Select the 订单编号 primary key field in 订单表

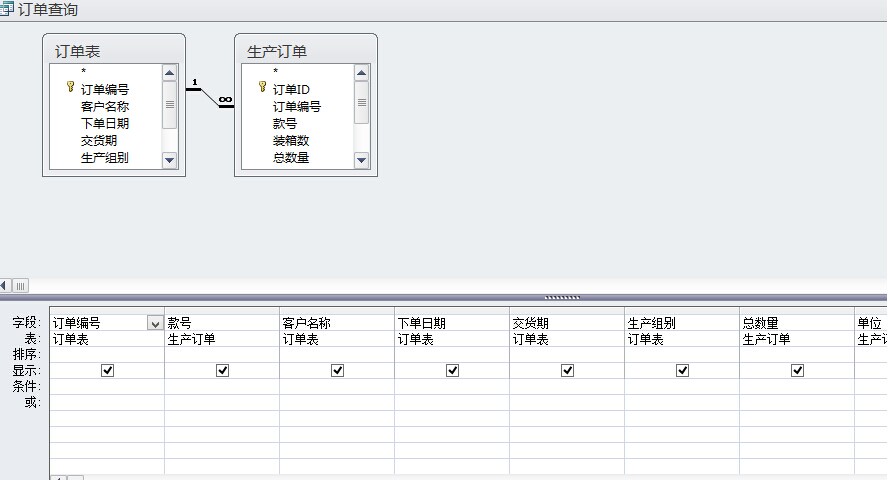(104, 89)
